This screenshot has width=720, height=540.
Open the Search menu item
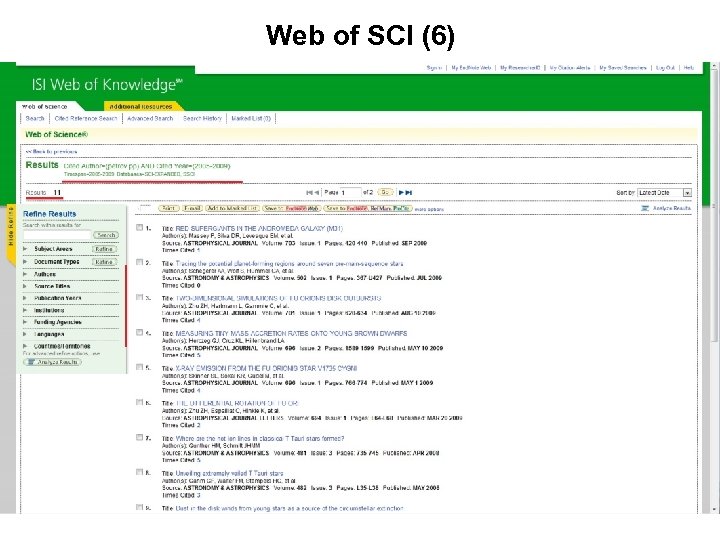click(35, 118)
